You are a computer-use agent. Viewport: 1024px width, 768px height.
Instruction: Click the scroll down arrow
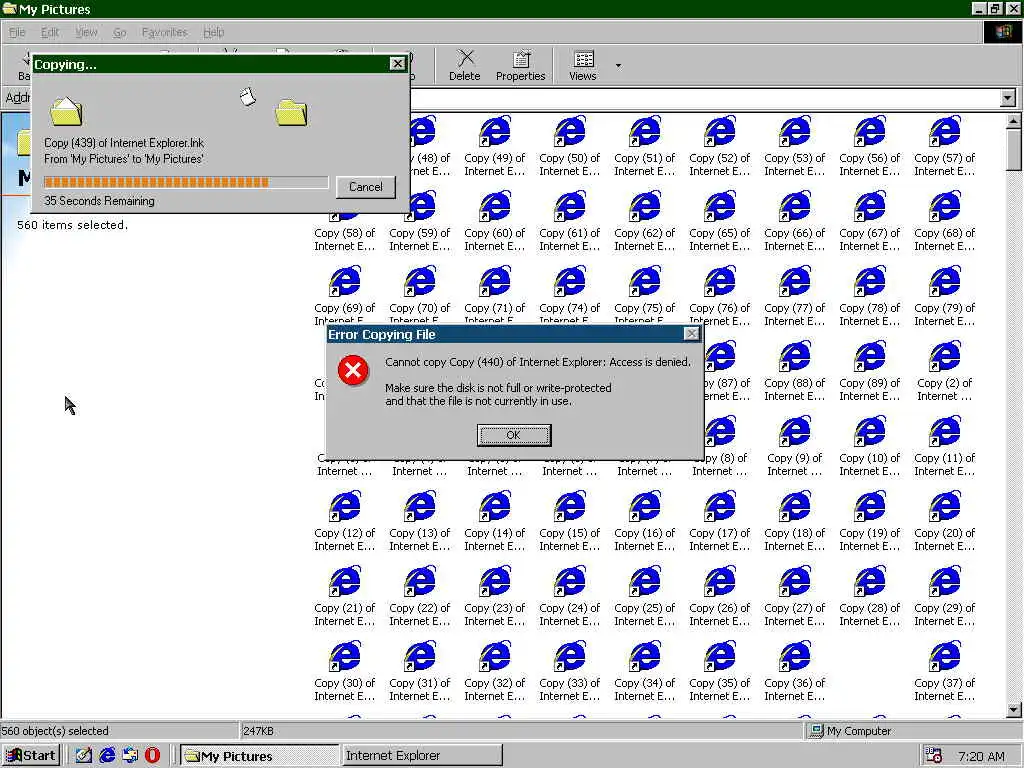coord(1013,709)
